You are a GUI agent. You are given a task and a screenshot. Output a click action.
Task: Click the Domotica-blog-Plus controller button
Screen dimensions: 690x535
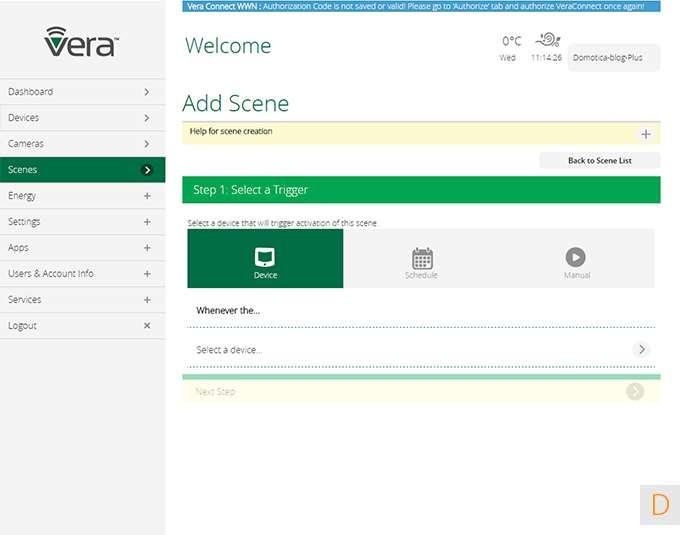(613, 58)
